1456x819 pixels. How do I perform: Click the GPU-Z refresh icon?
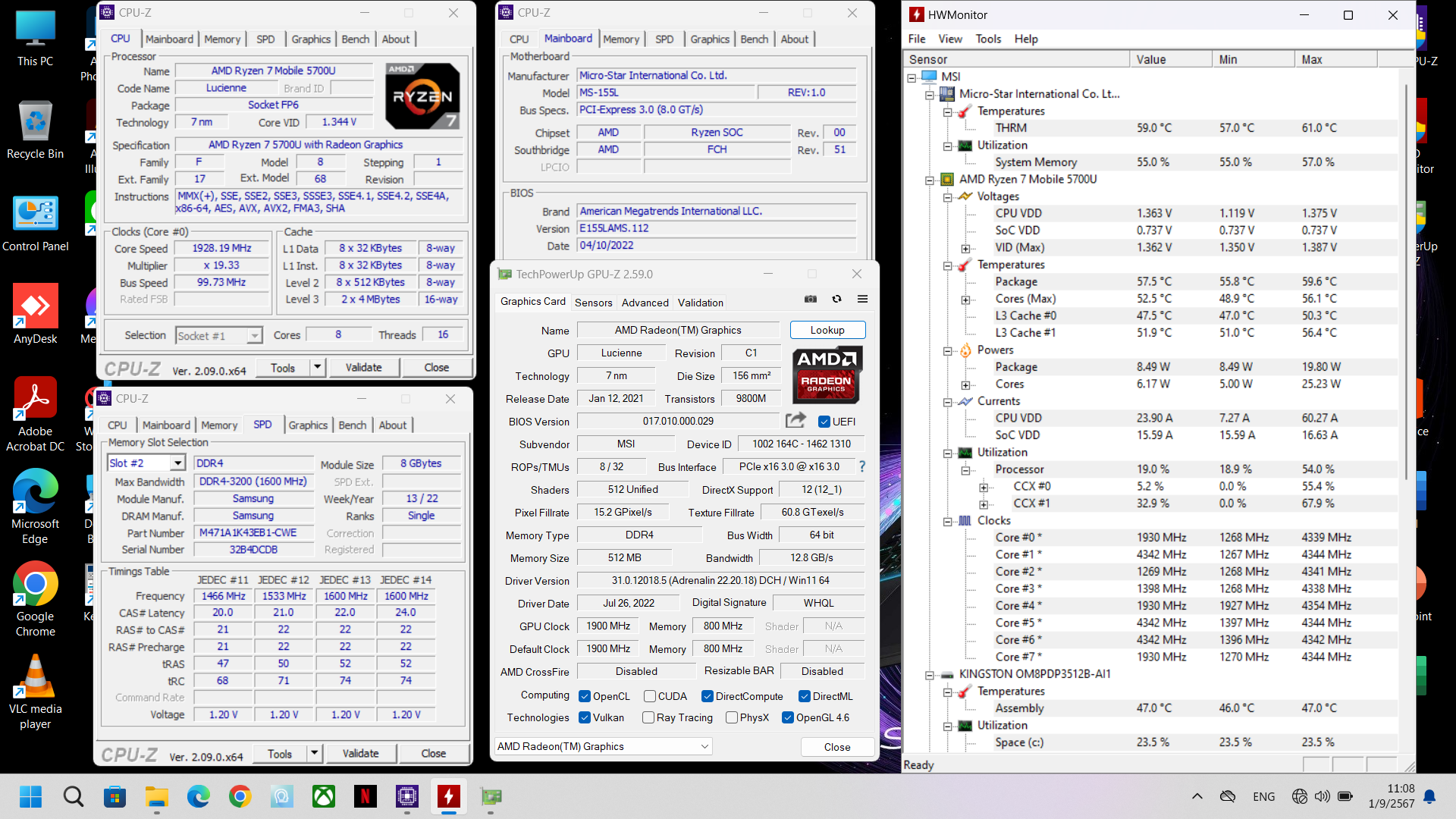[x=836, y=300]
